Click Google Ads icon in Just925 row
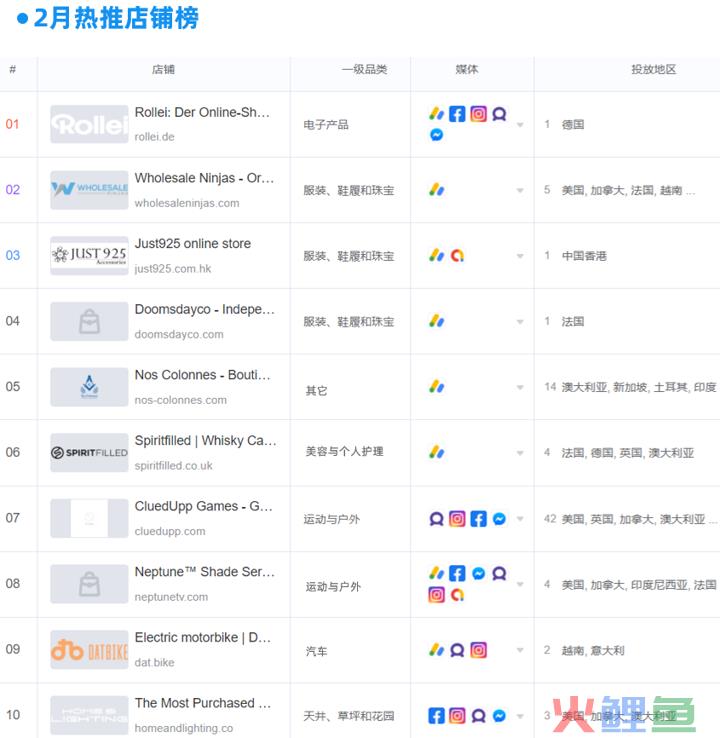 coord(436,255)
